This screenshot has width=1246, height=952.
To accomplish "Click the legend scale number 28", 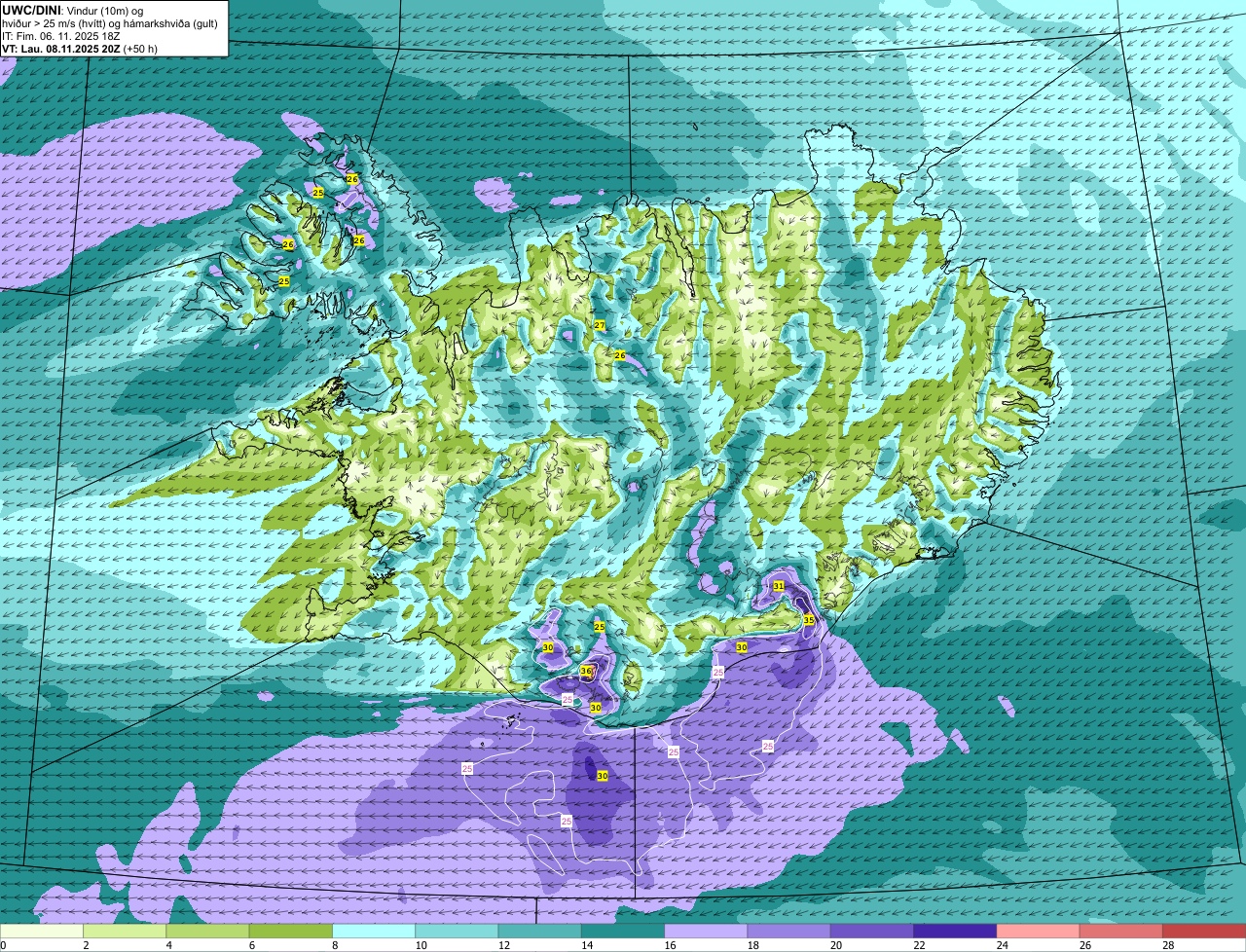I will (x=1168, y=945).
